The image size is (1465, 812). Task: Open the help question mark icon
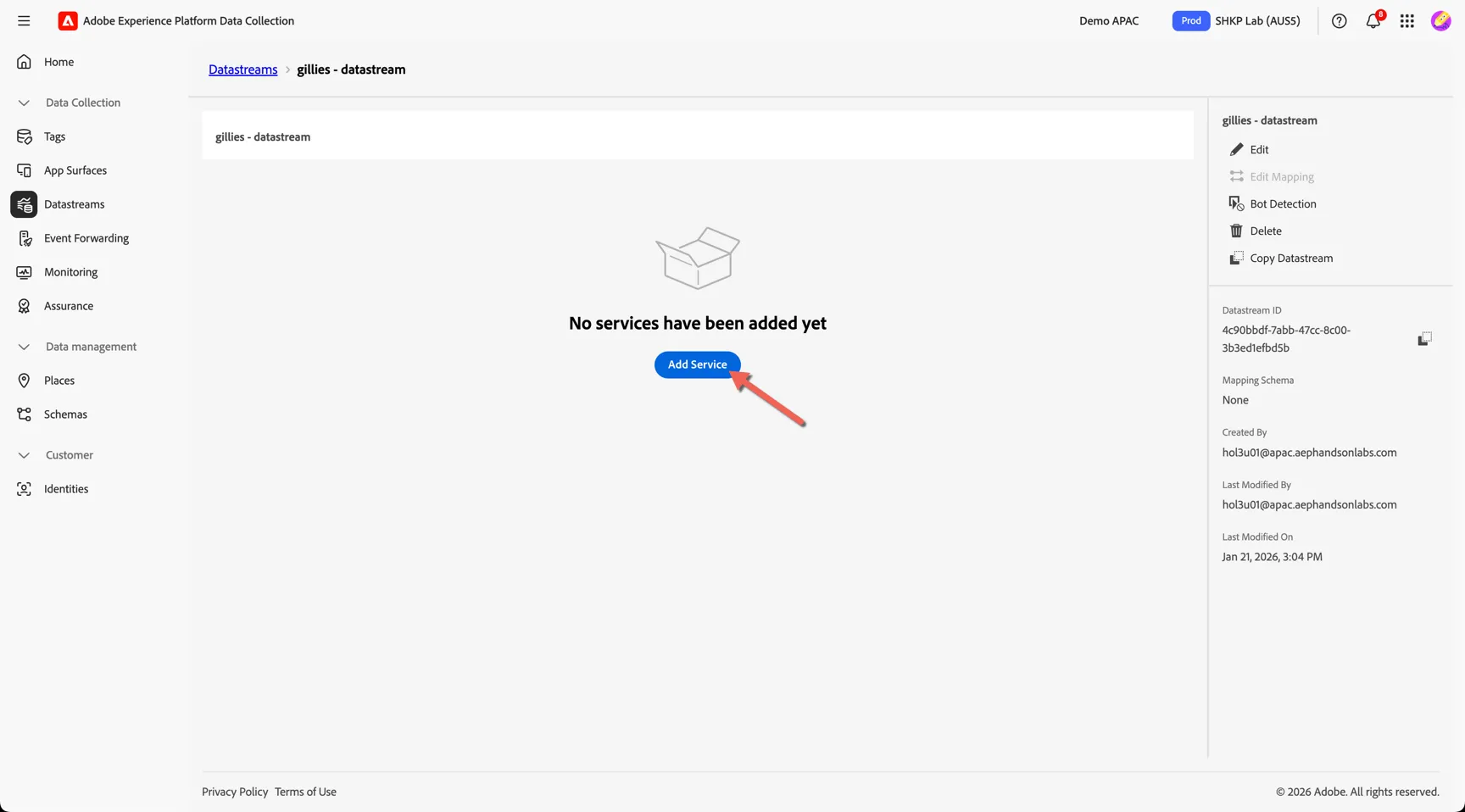tap(1339, 21)
